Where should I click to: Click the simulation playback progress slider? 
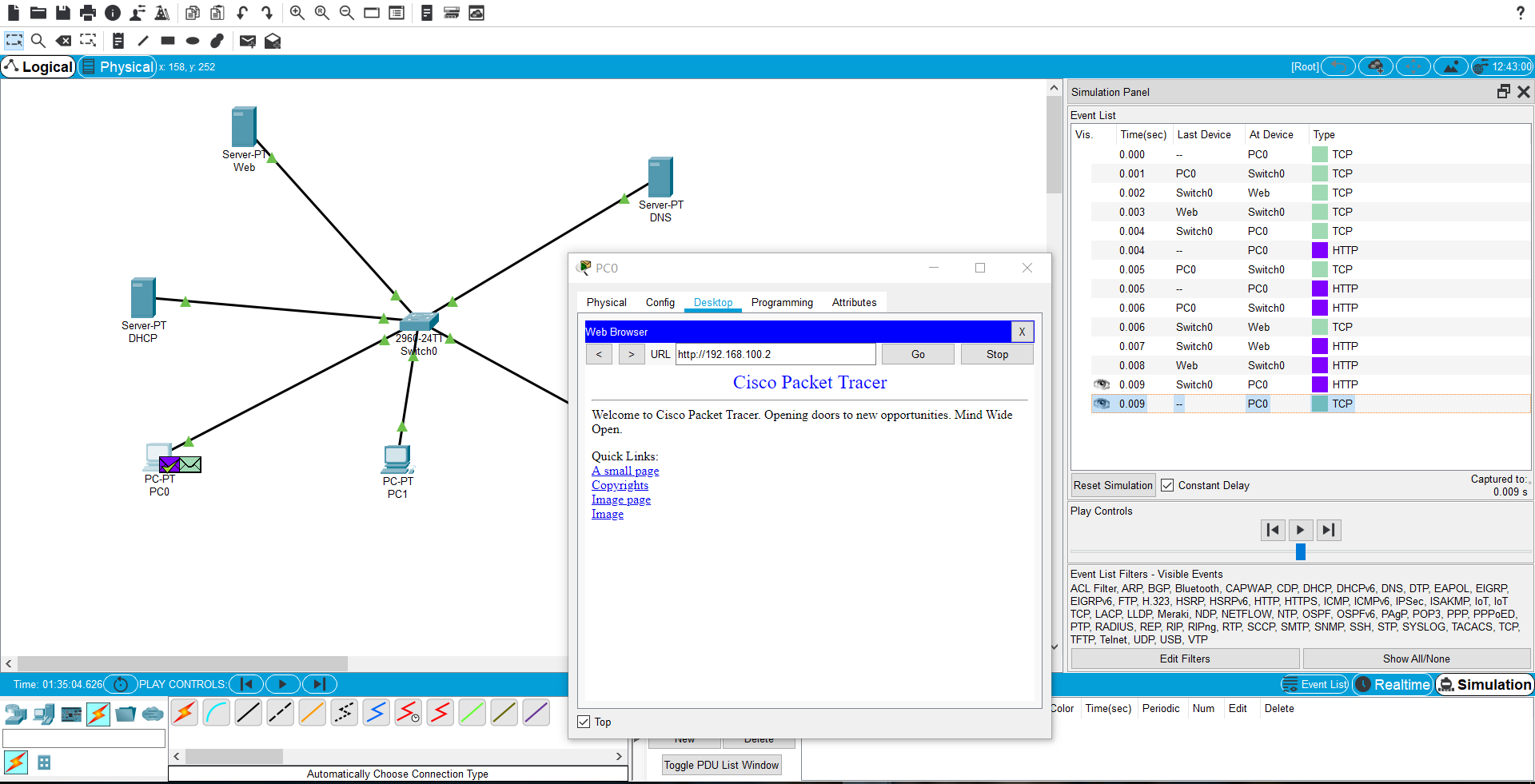pyautogui.click(x=1300, y=551)
